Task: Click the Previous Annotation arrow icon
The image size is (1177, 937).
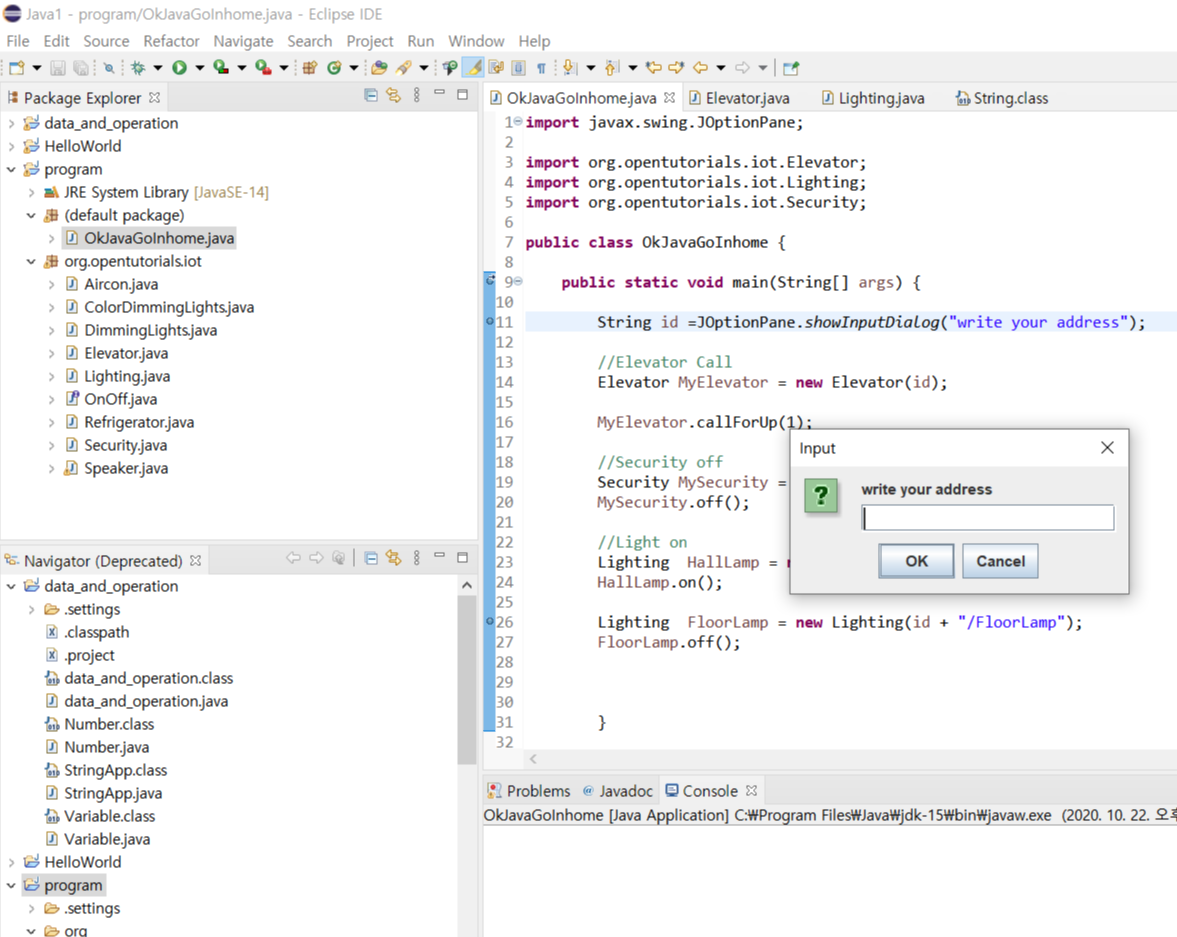Action: (612, 68)
